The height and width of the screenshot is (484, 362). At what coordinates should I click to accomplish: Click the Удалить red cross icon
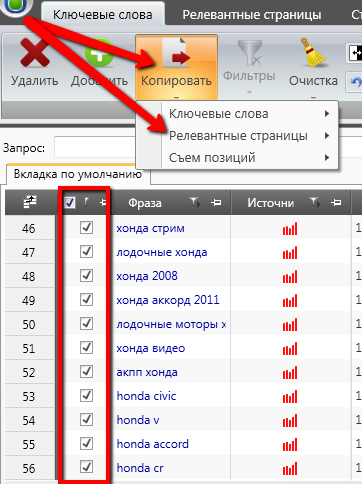34,53
